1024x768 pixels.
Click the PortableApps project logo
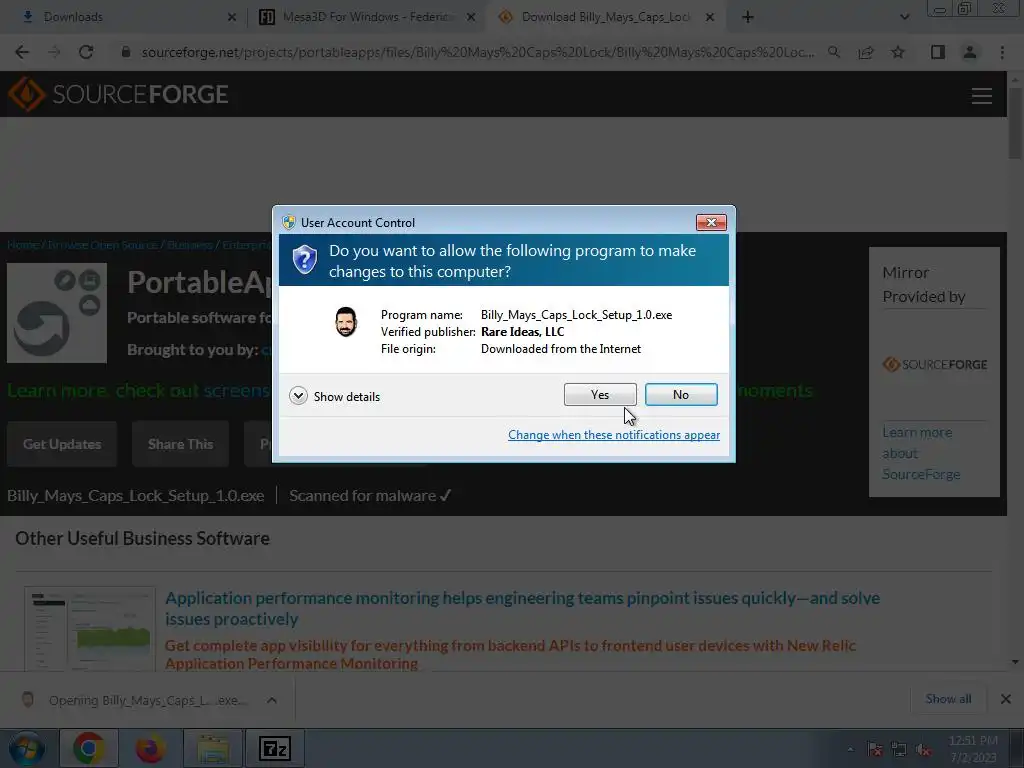point(57,313)
